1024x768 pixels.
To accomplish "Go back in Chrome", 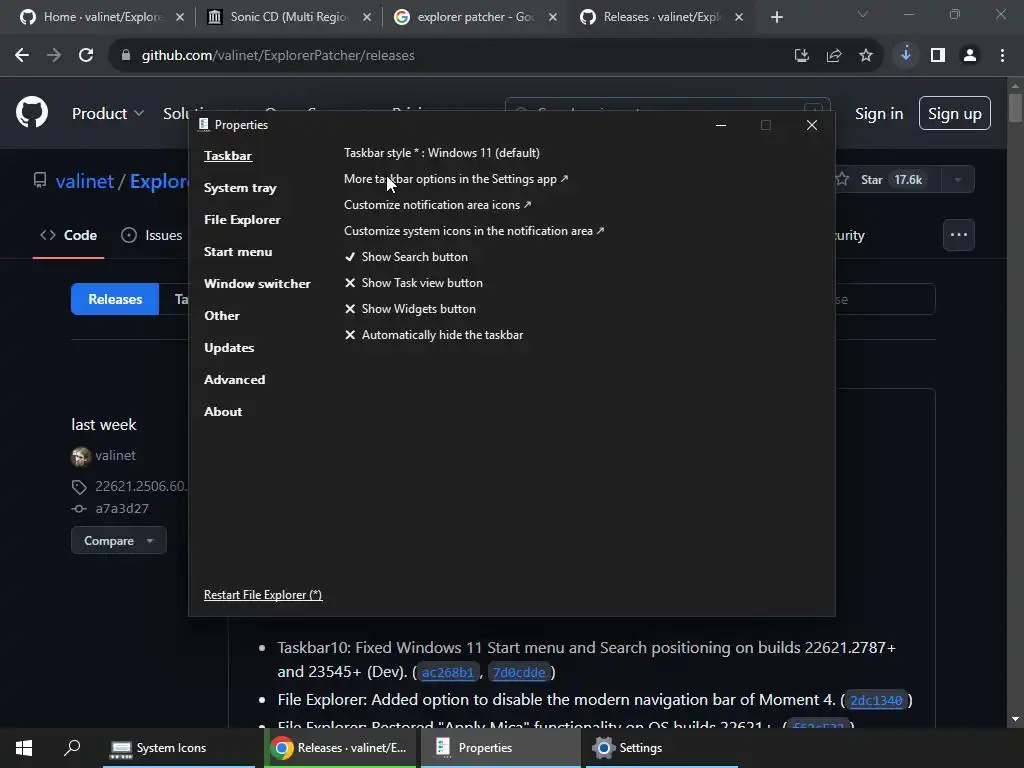I will point(22,56).
